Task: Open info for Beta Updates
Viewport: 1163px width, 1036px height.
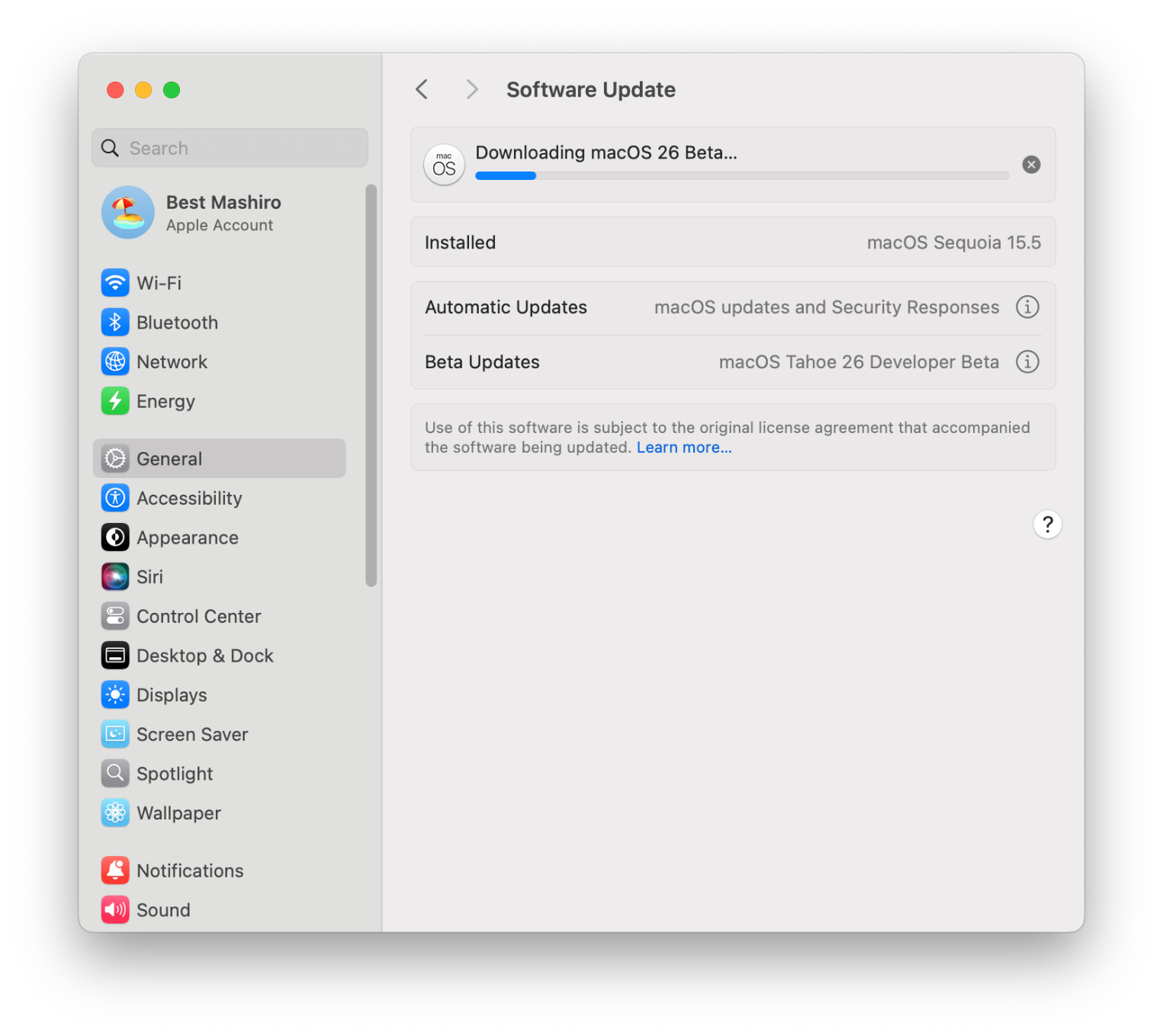Action: tap(1027, 361)
